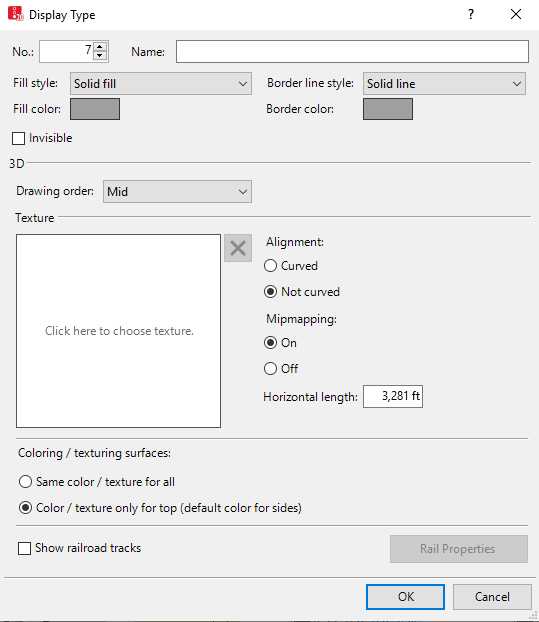Open the Border color swatch
This screenshot has width=539, height=622.
[388, 109]
